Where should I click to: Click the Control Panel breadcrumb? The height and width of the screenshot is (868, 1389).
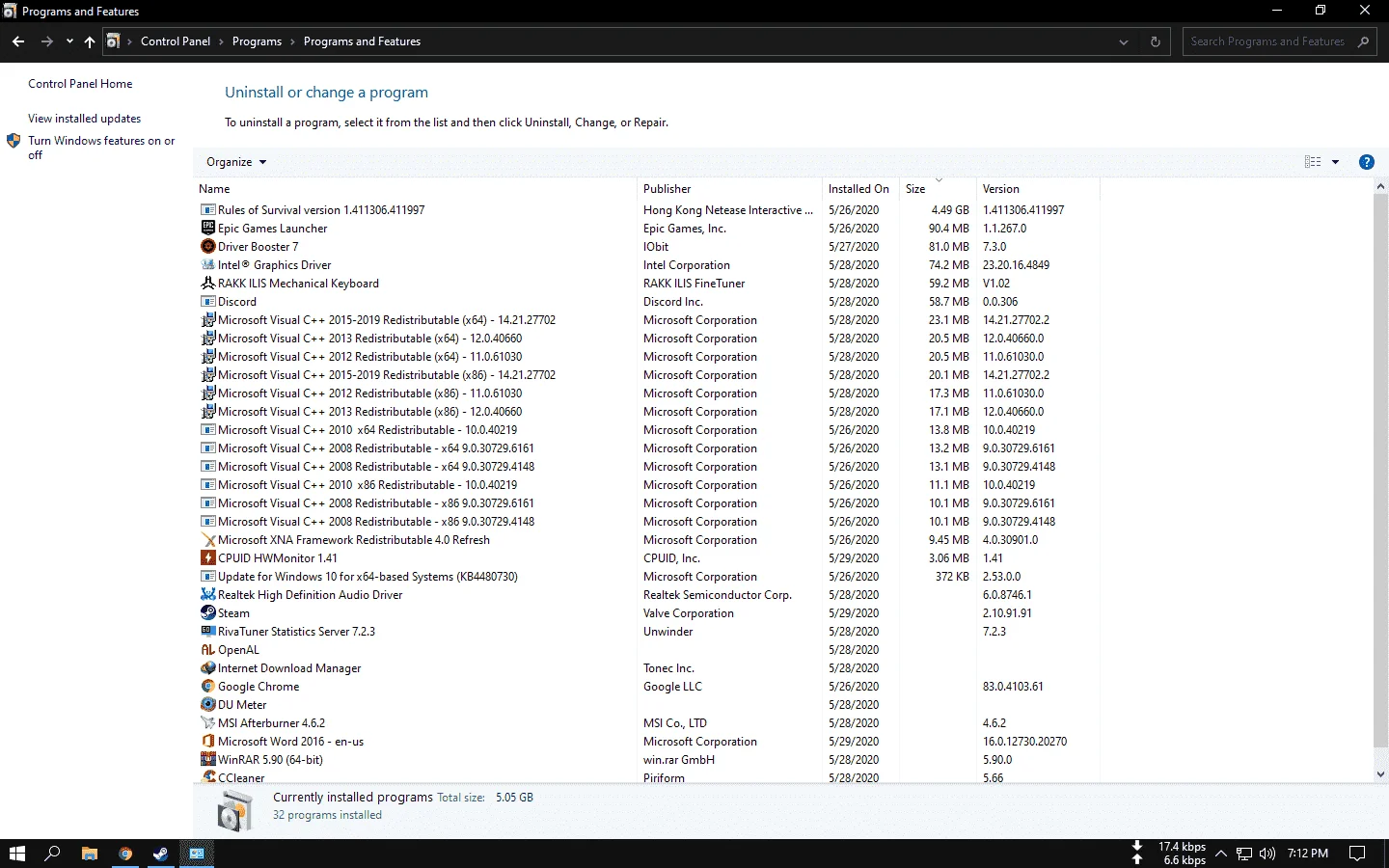[176, 41]
